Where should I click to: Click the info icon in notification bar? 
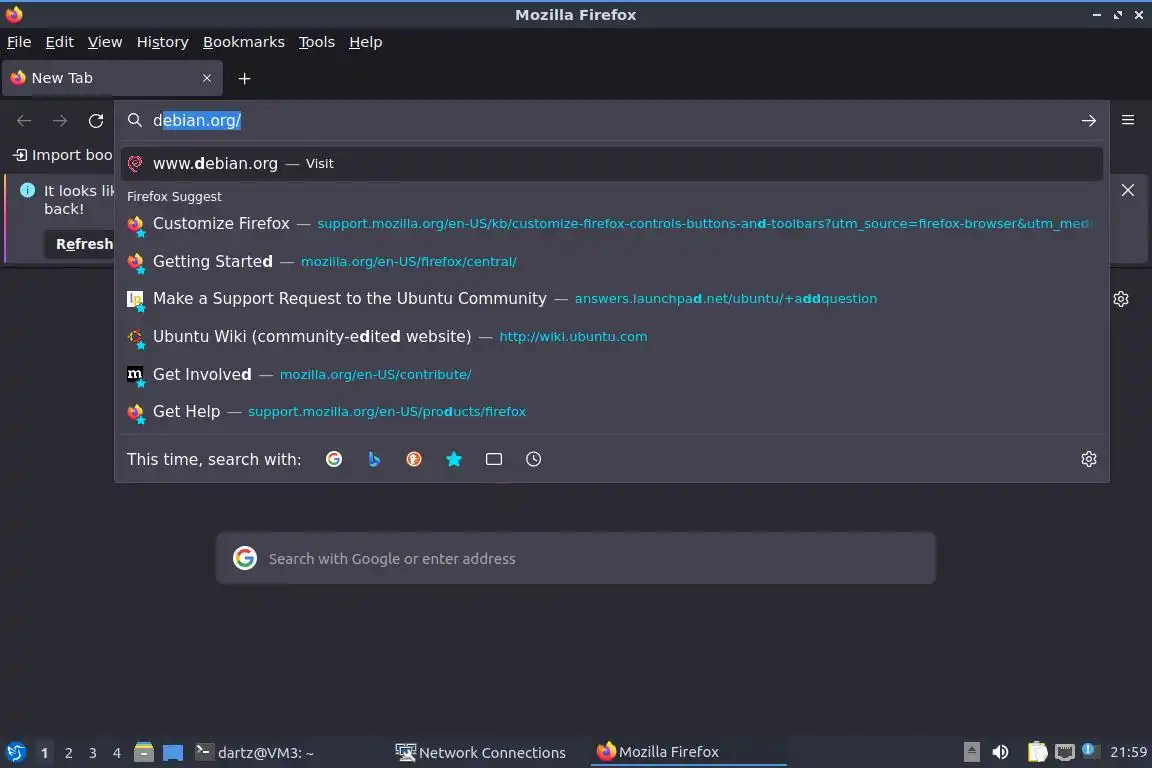tap(27, 190)
